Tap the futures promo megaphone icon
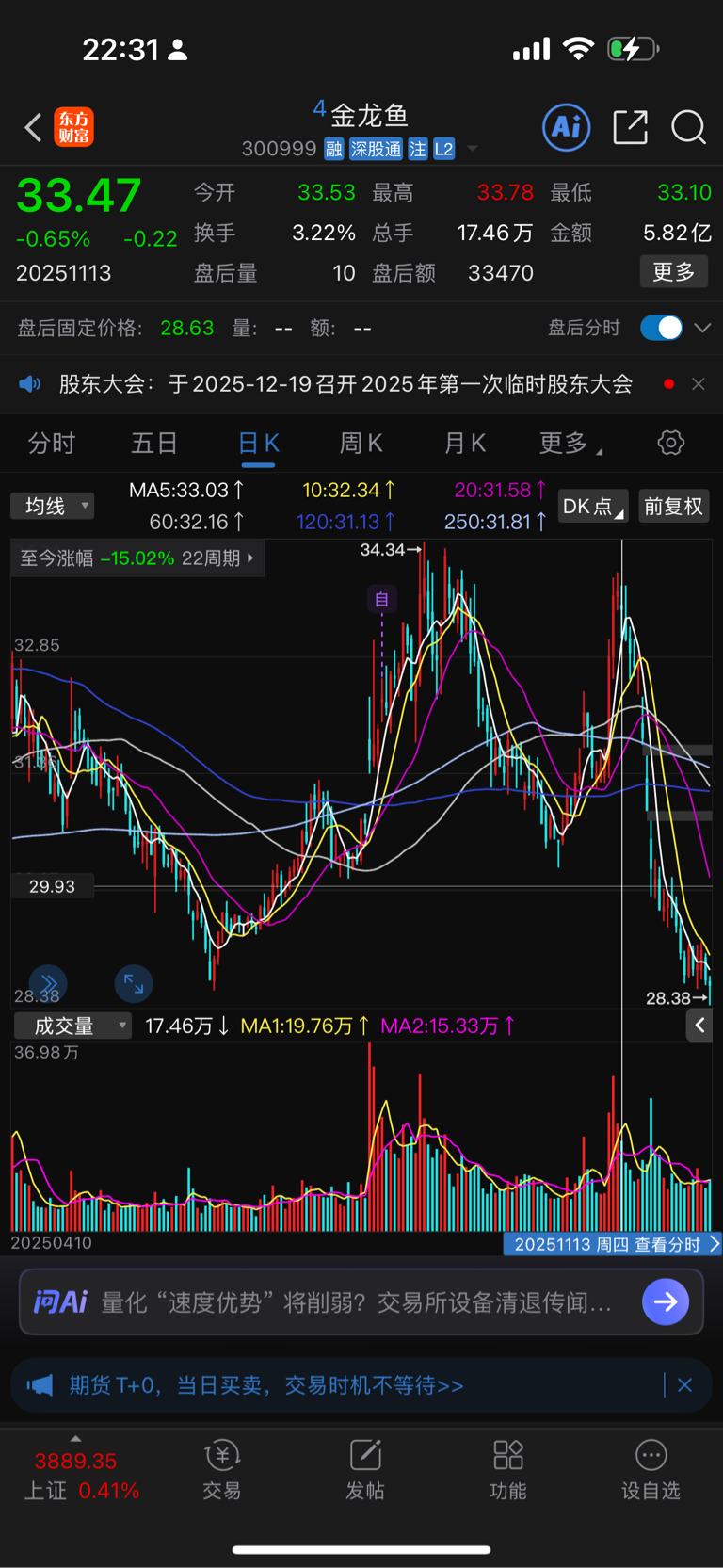The height and width of the screenshot is (1568, 723). tap(40, 1385)
